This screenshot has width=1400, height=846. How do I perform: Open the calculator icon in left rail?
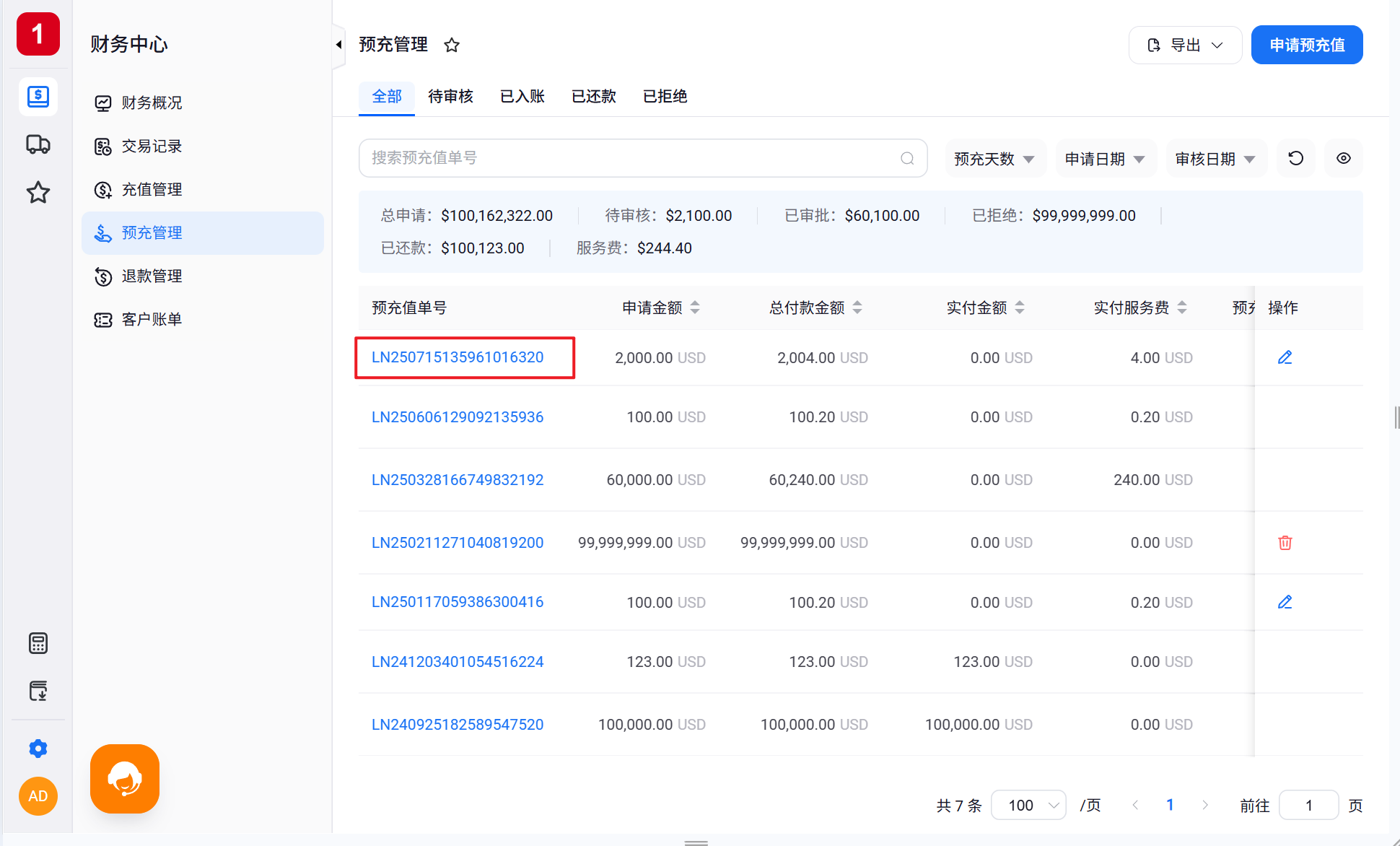pos(38,643)
